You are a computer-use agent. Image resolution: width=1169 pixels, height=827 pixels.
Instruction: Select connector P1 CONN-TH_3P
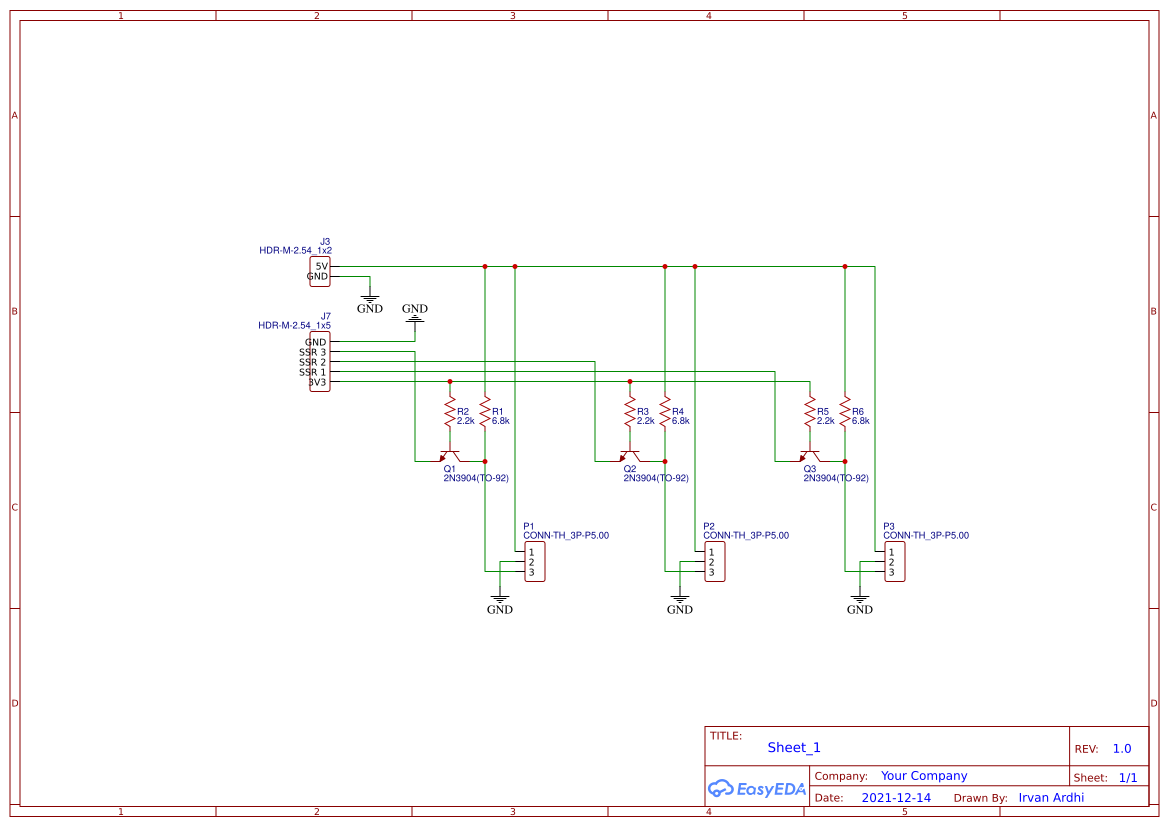(534, 562)
